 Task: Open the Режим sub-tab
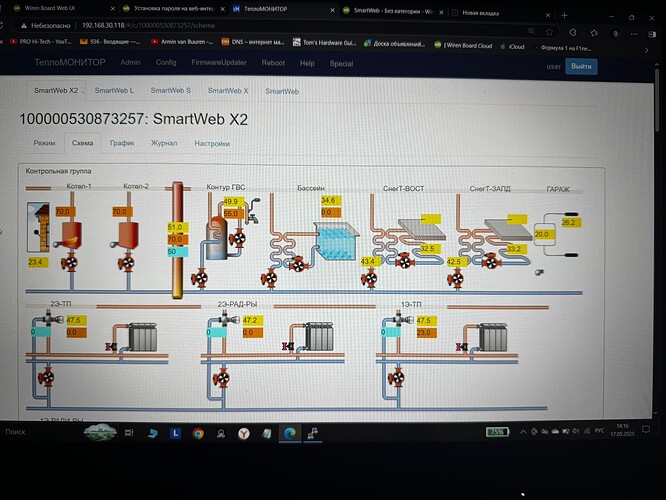click(x=44, y=143)
